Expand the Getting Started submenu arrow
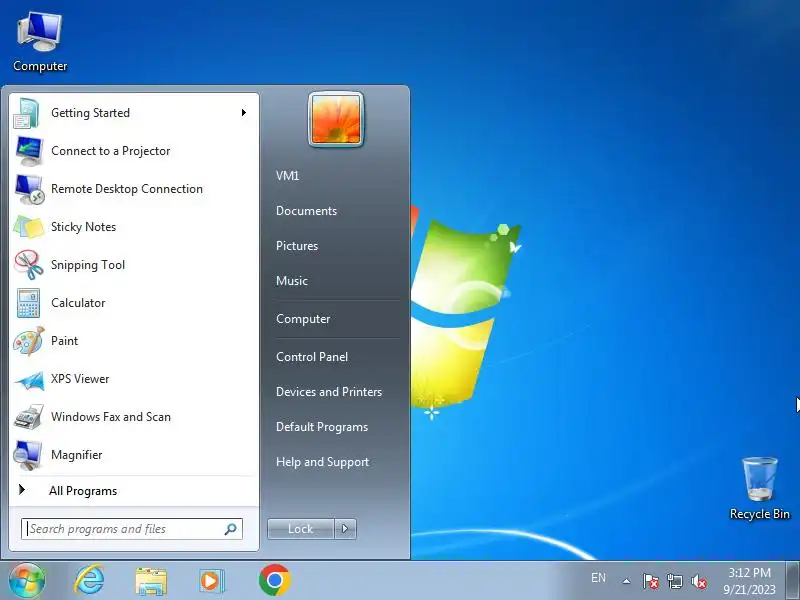 pyautogui.click(x=244, y=113)
